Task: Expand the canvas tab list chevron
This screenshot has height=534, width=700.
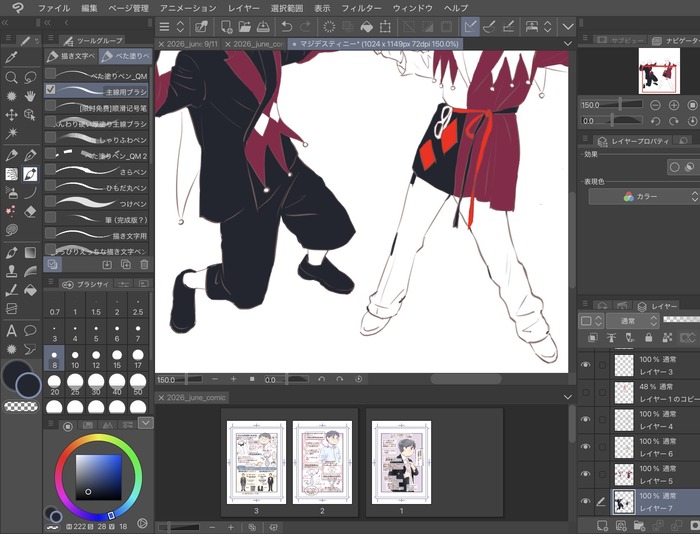Action: click(568, 44)
